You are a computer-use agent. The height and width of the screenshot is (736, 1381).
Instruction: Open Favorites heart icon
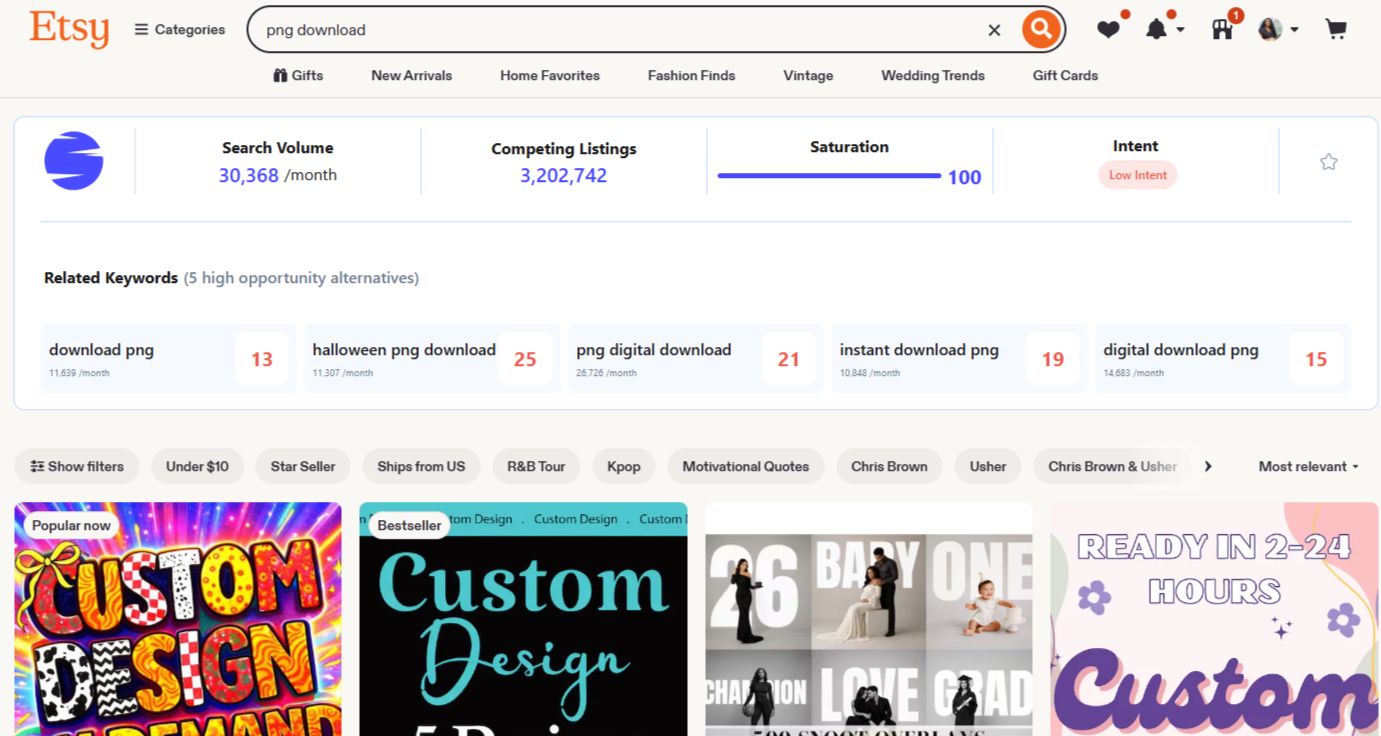point(1108,30)
